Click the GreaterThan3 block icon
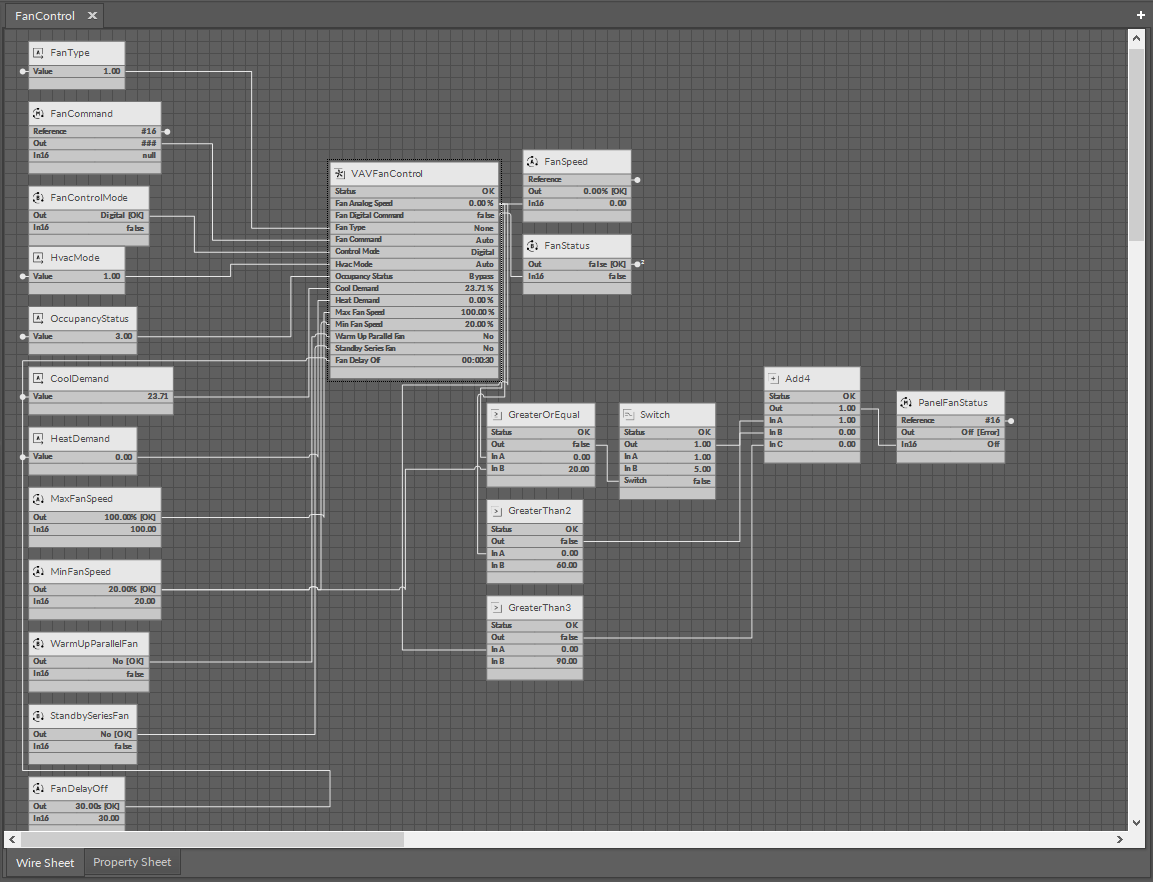 point(496,608)
